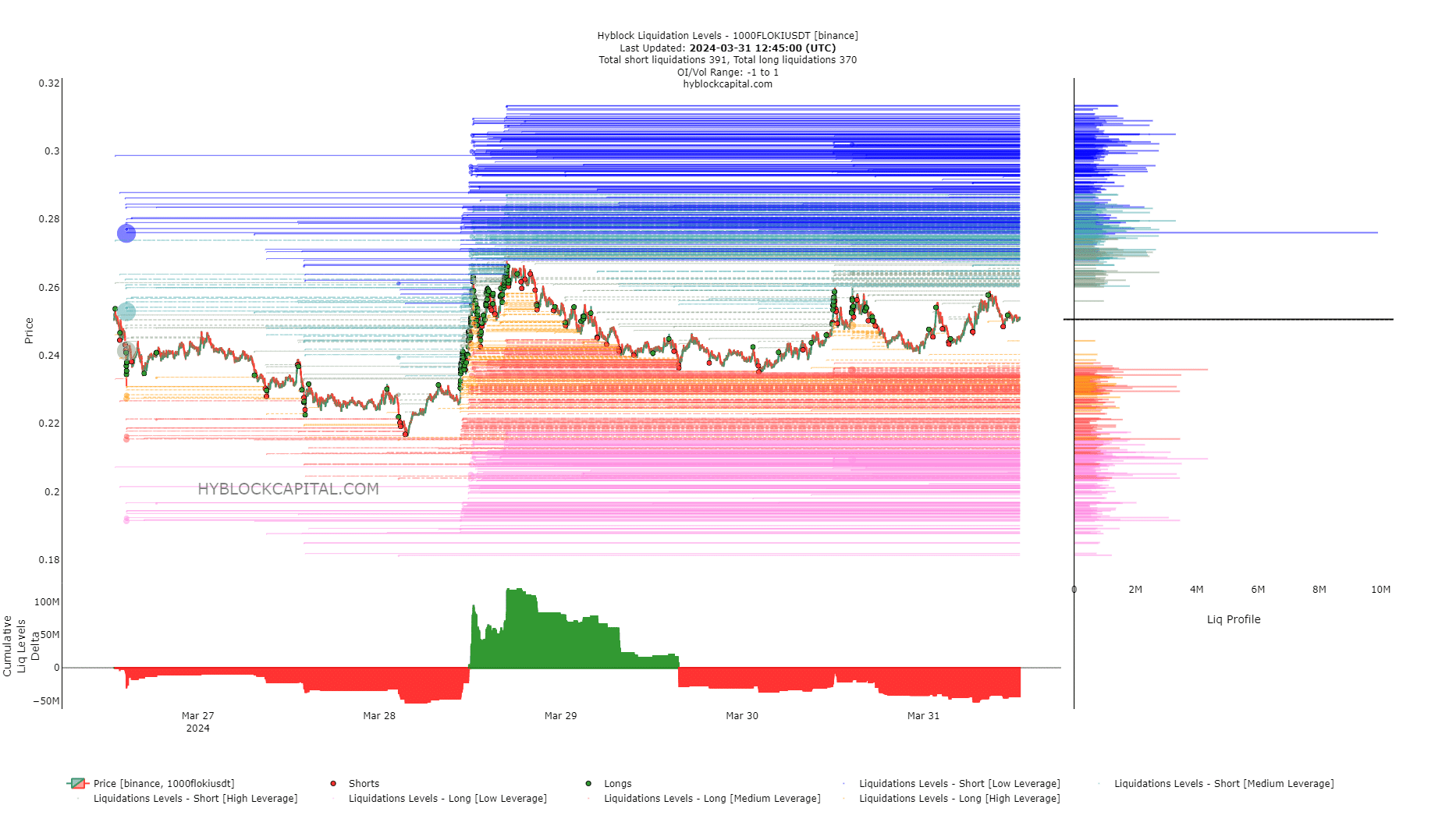Click the green Longs legend marker dot
The image size is (1456, 819).
[588, 783]
